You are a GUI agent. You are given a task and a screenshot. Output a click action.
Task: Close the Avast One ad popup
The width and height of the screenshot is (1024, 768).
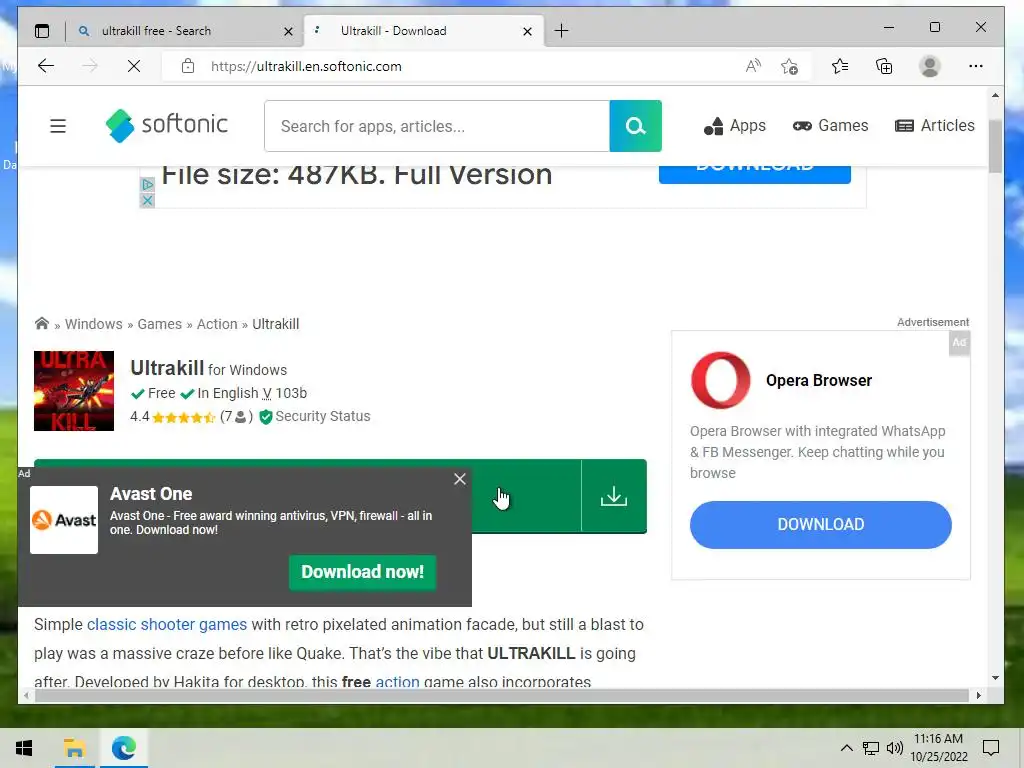(x=460, y=479)
